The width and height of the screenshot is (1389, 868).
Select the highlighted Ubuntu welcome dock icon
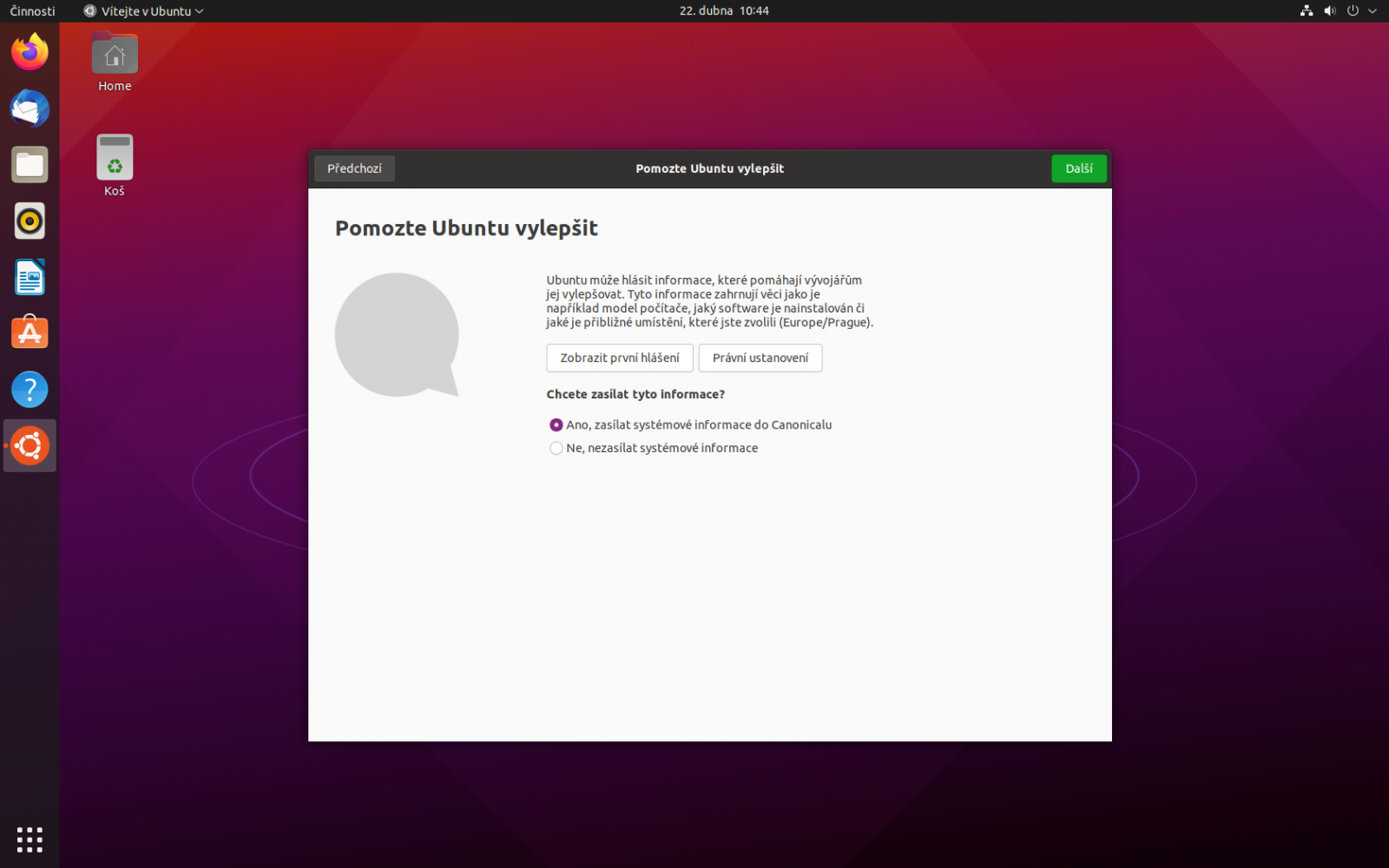tap(30, 445)
